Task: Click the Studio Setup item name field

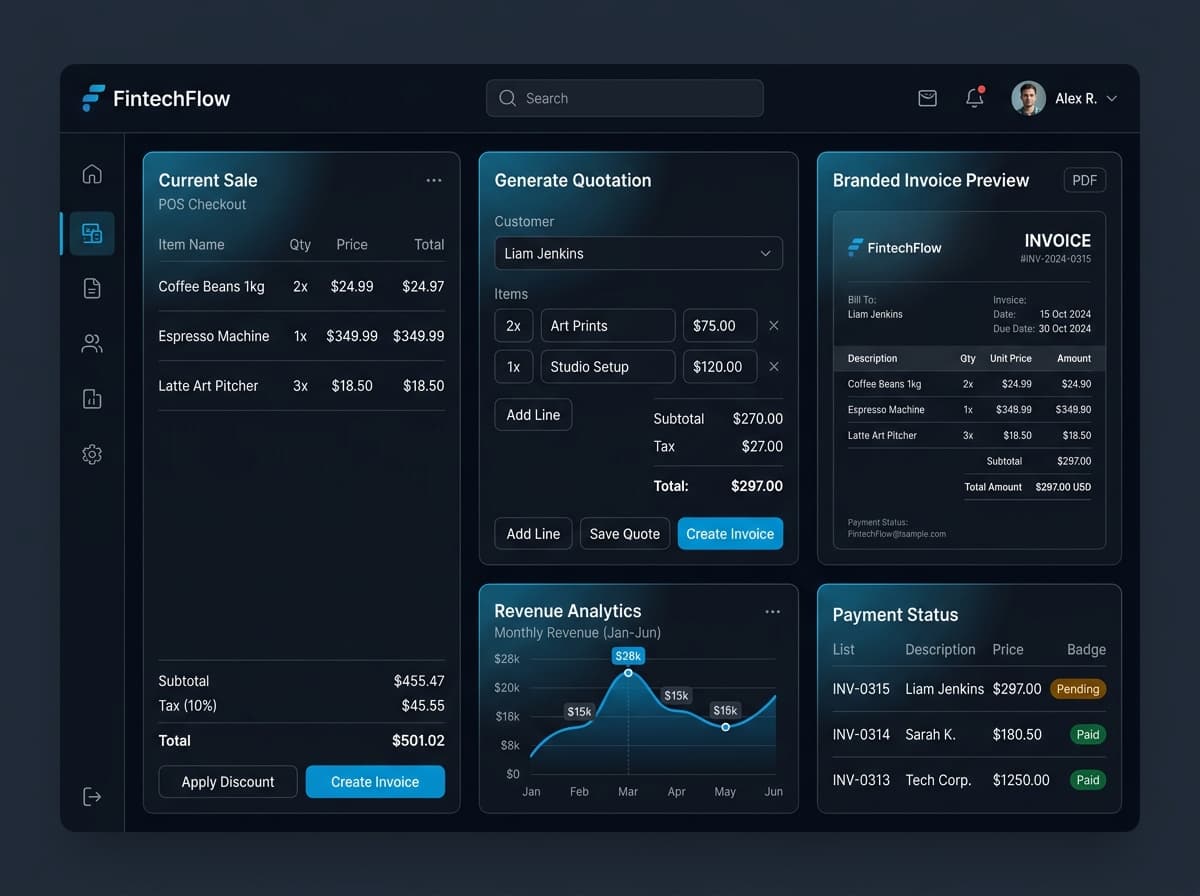Action: click(x=608, y=367)
